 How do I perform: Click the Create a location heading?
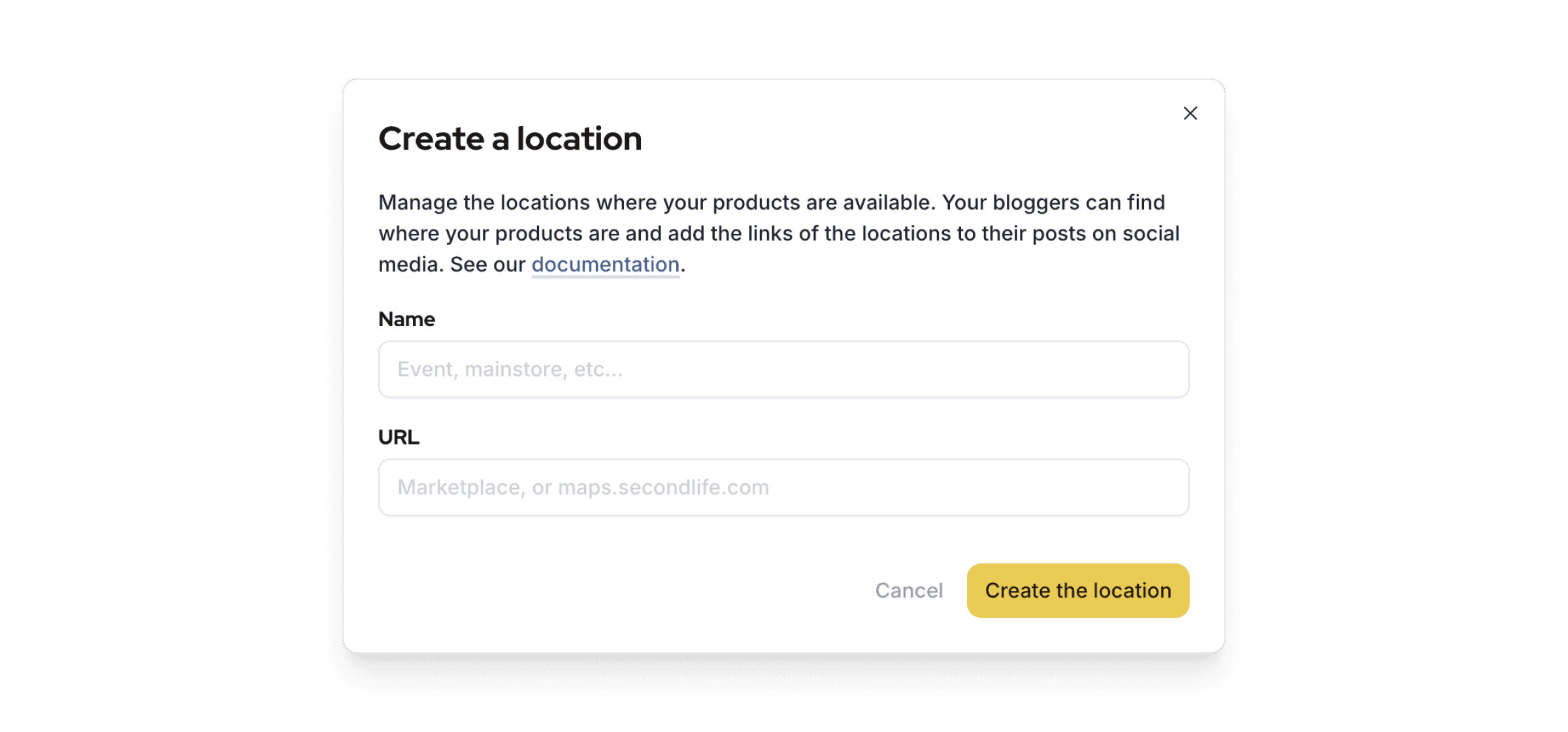pos(510,139)
